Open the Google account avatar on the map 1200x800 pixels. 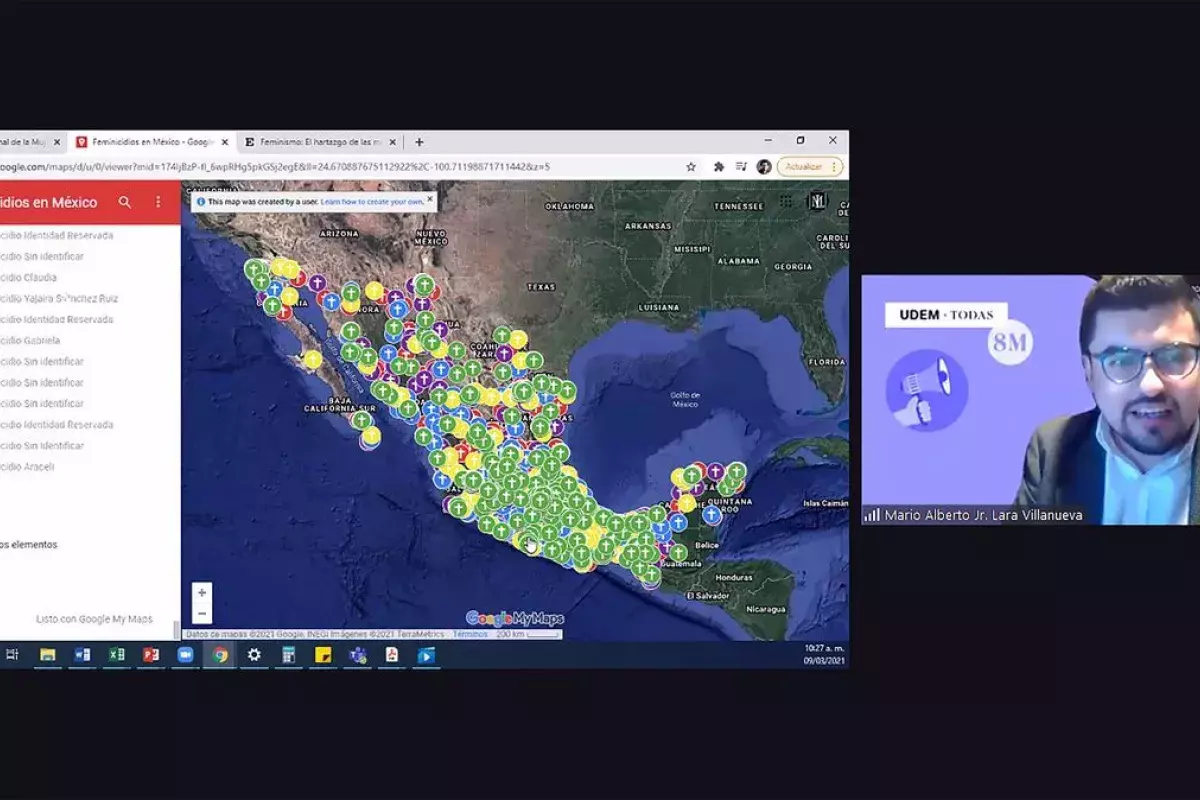[x=818, y=201]
